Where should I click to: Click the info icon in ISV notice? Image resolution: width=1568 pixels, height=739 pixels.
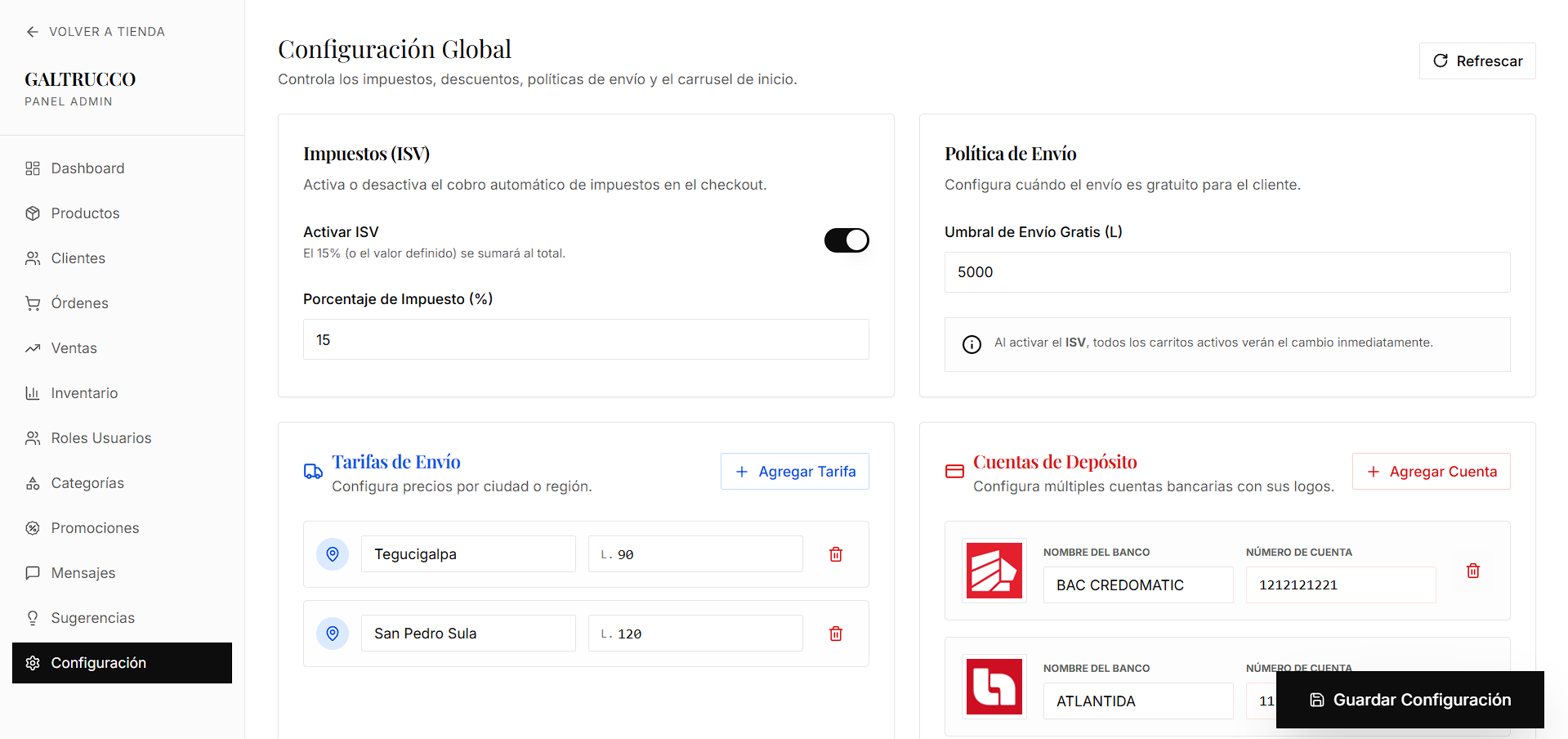click(972, 344)
